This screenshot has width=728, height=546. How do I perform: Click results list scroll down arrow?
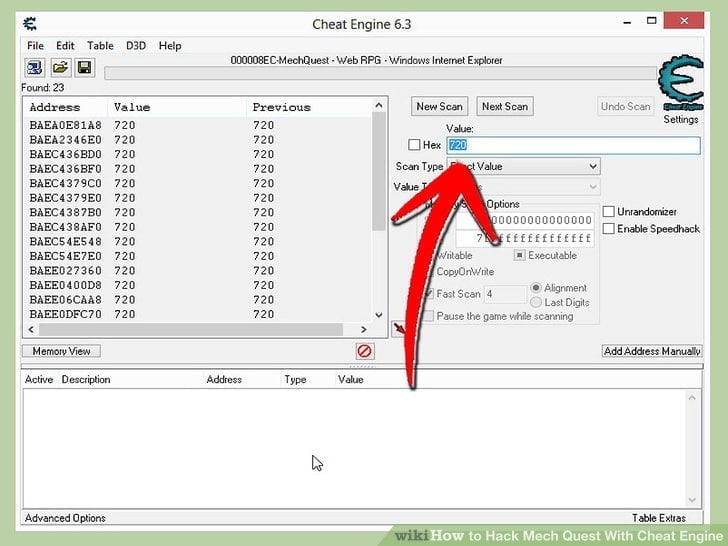tap(379, 315)
